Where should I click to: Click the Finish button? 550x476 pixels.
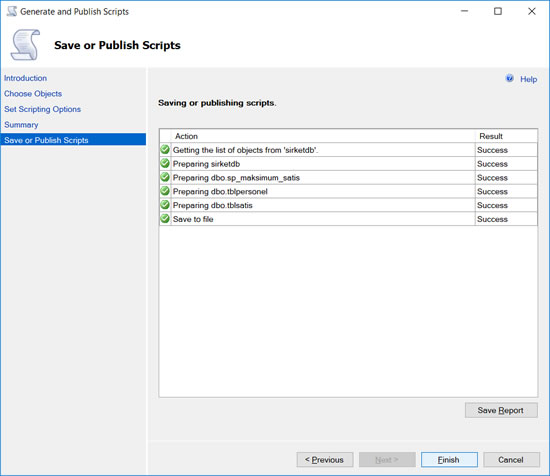449,460
